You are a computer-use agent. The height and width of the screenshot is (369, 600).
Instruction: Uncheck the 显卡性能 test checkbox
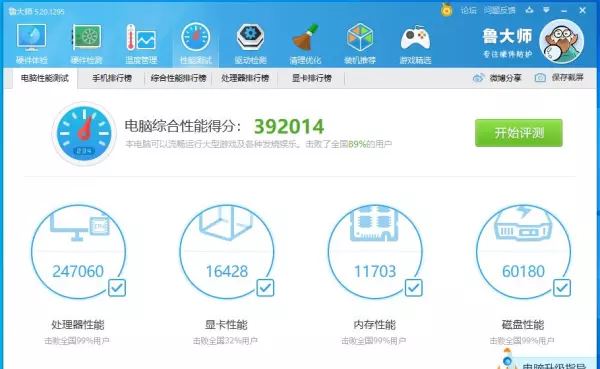coord(265,288)
